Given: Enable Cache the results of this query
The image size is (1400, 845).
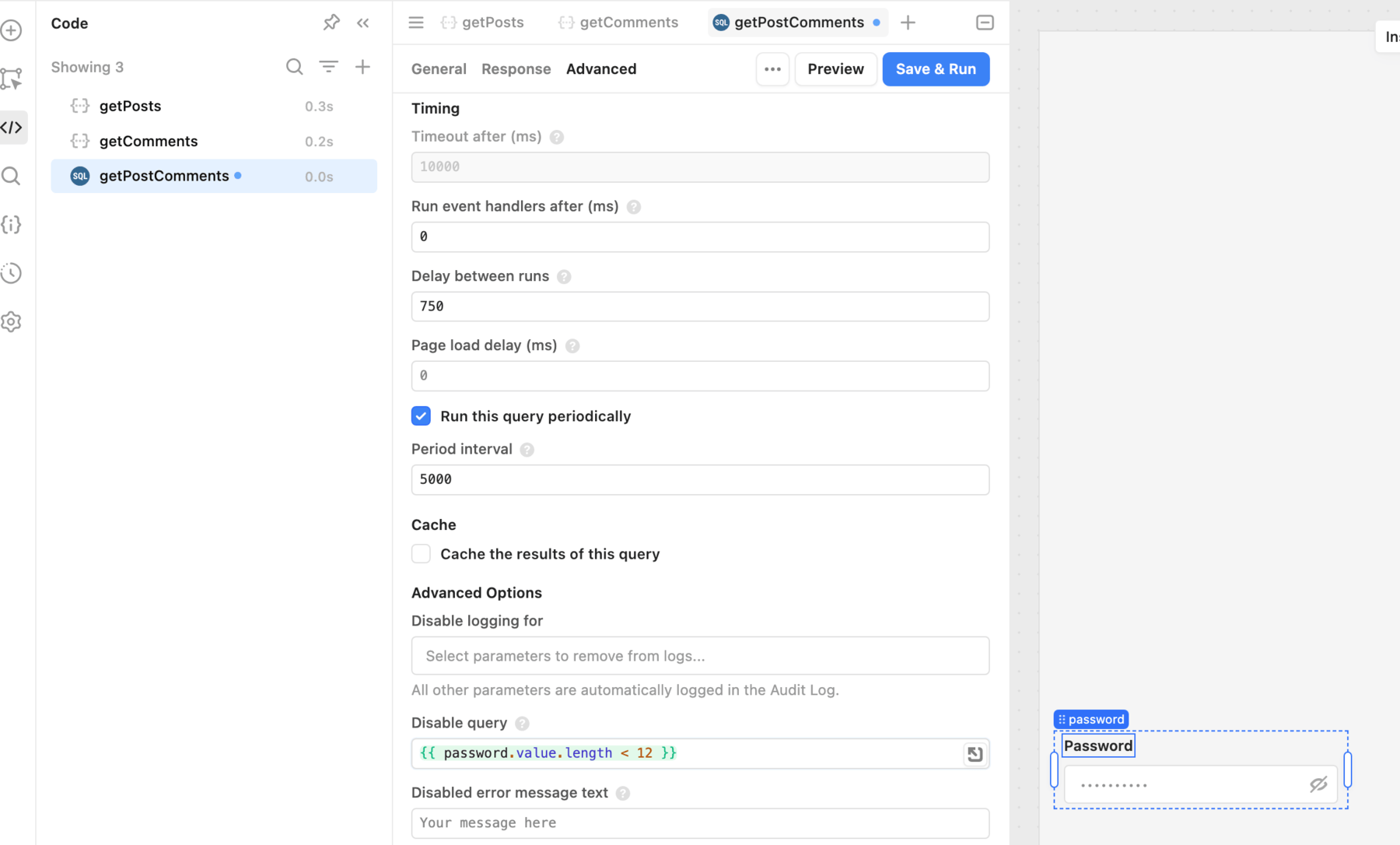Looking at the screenshot, I should (x=421, y=554).
